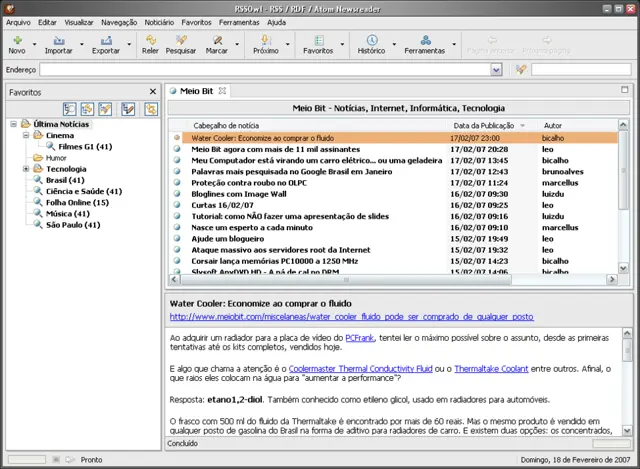Viewport: 640px width, 469px height.
Task: Open dropdown arrow next to Exportar
Action: pos(129,44)
